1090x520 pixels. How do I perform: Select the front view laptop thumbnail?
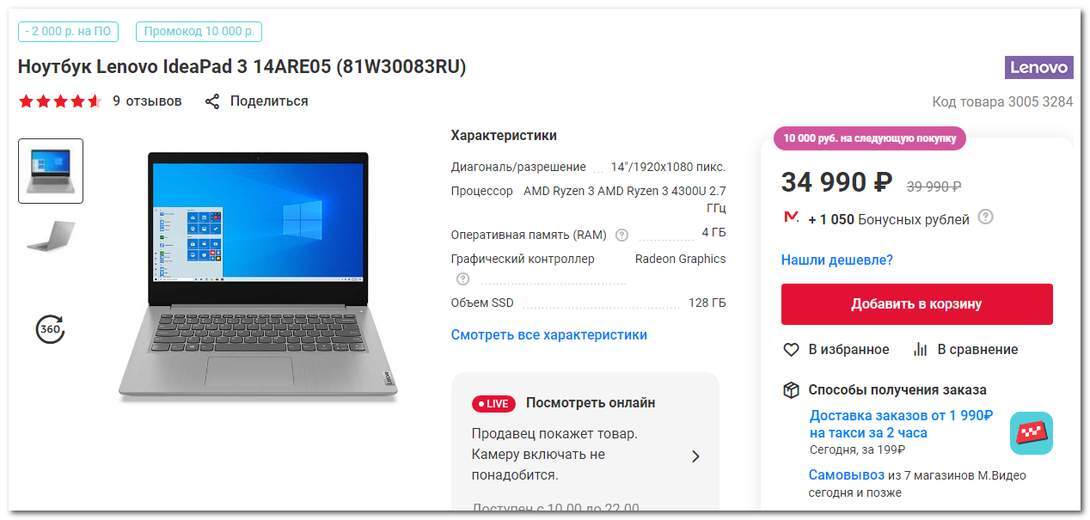[51, 171]
